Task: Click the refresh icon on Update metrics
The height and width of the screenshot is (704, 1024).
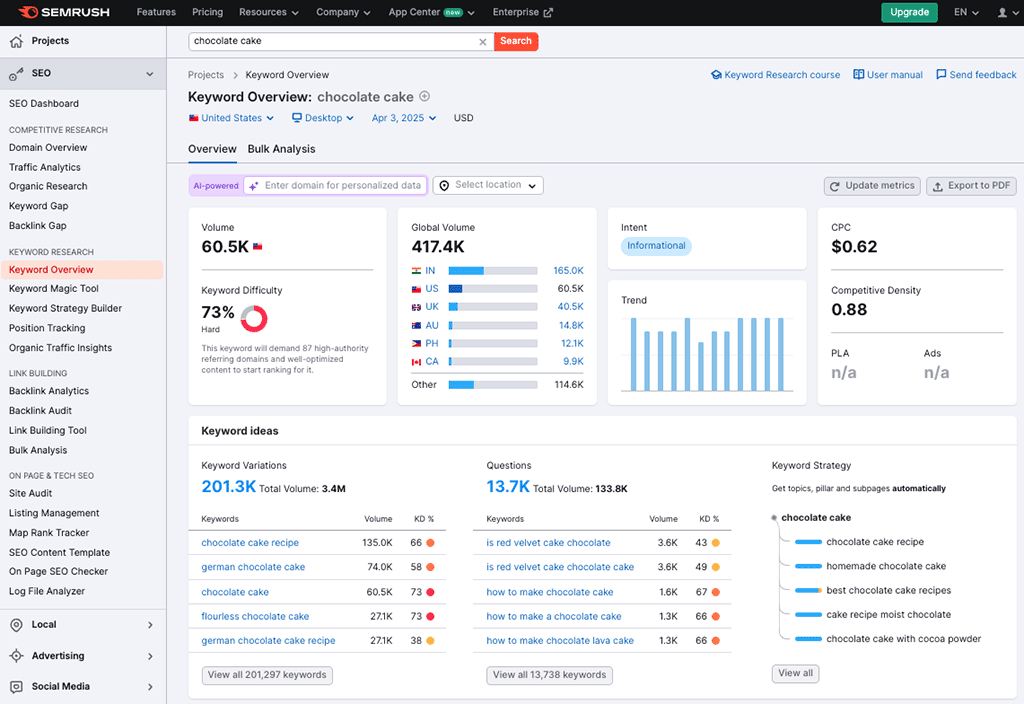Action: pyautogui.click(x=835, y=187)
